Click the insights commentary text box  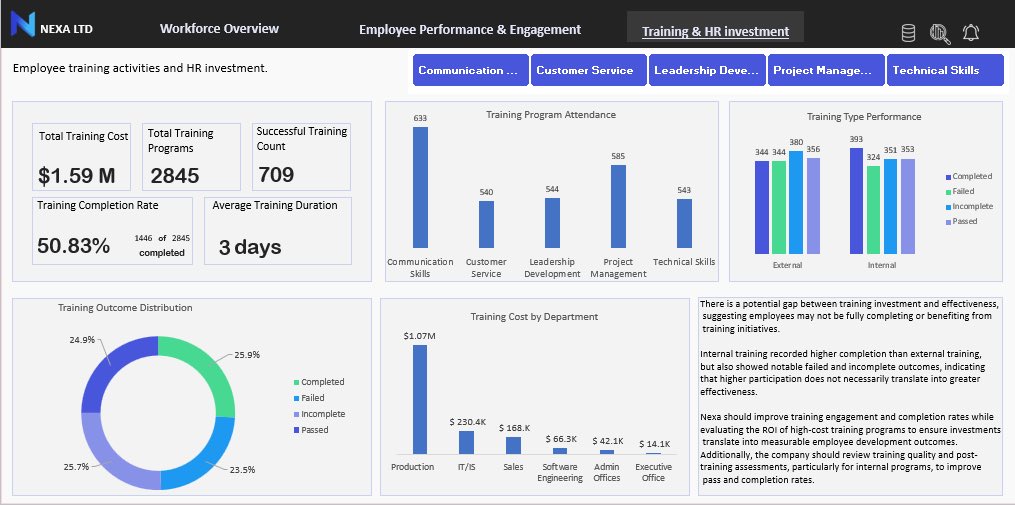tap(850, 396)
